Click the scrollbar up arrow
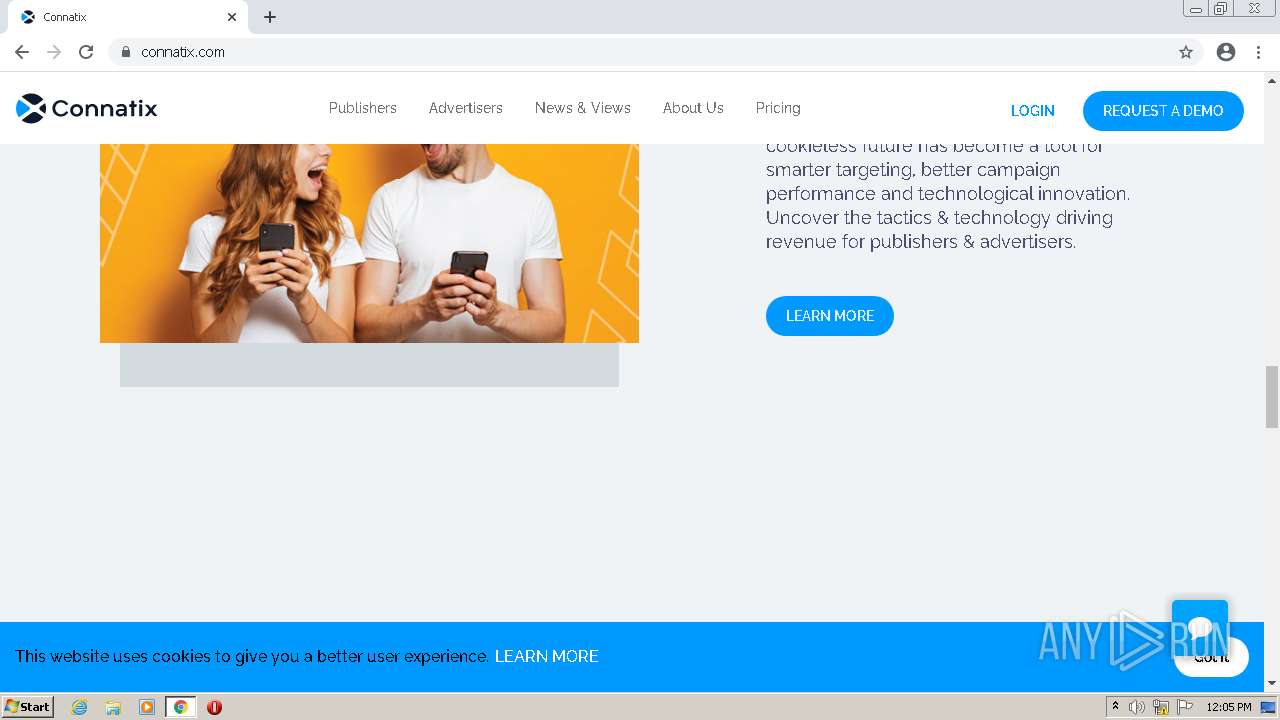Image resolution: width=1280 pixels, height=720 pixels. (x=1272, y=80)
